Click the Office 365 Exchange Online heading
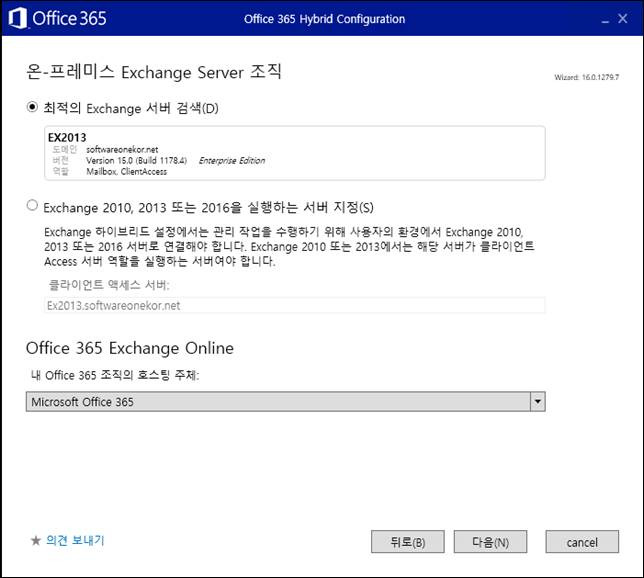This screenshot has width=644, height=578. [130, 348]
